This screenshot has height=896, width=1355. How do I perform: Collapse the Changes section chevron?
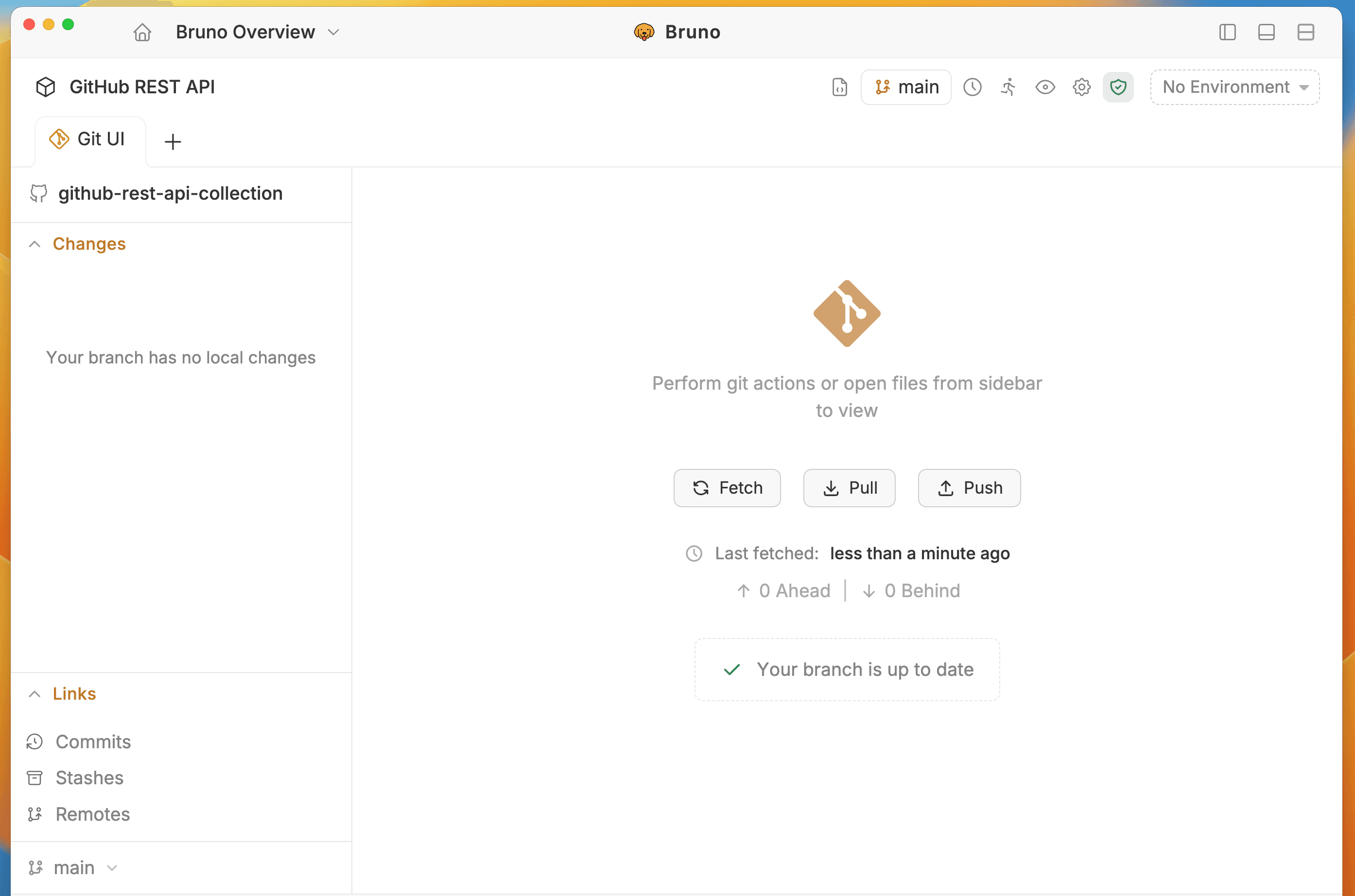(x=35, y=244)
